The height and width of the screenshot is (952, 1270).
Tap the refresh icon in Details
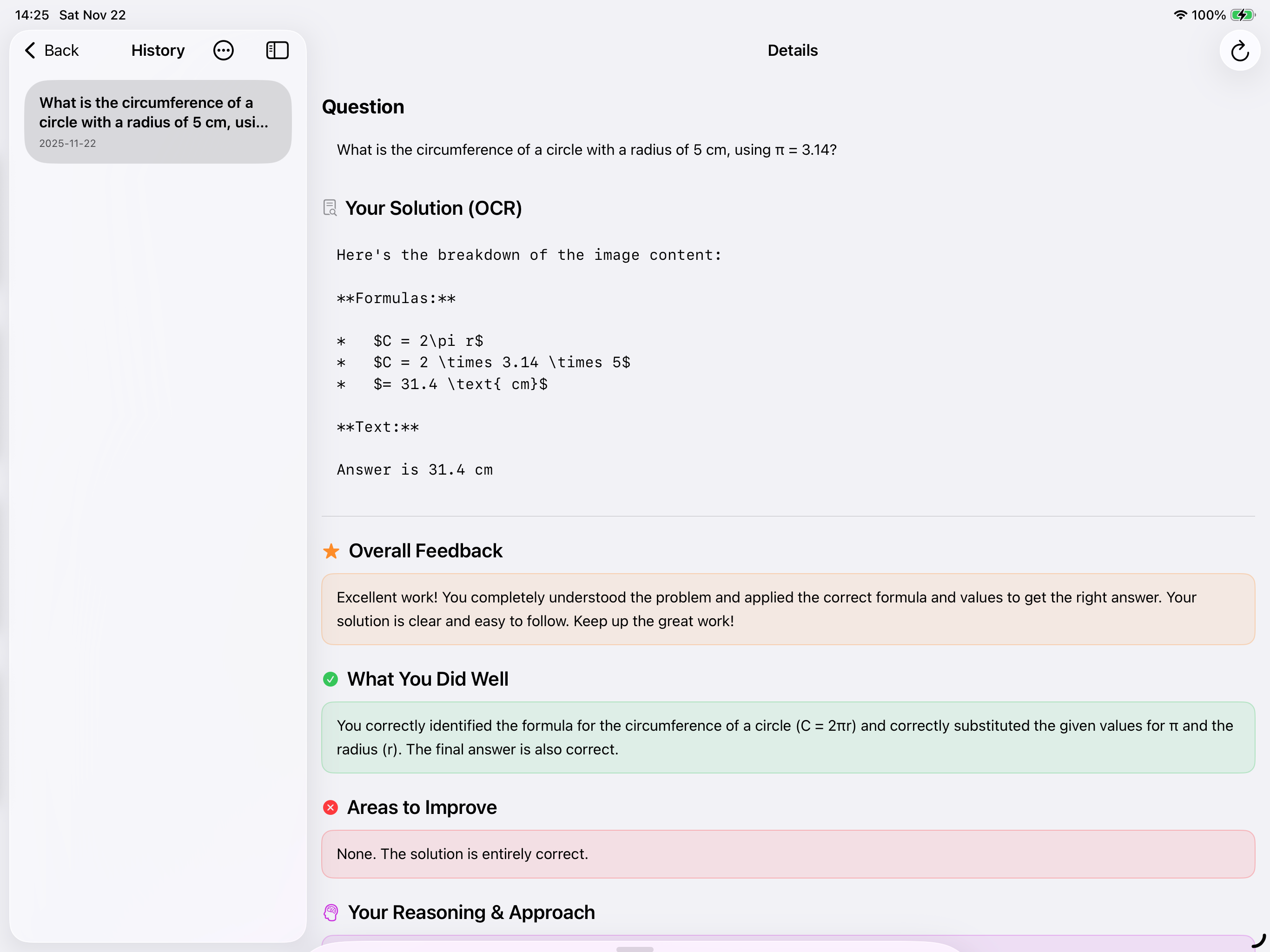pos(1240,51)
